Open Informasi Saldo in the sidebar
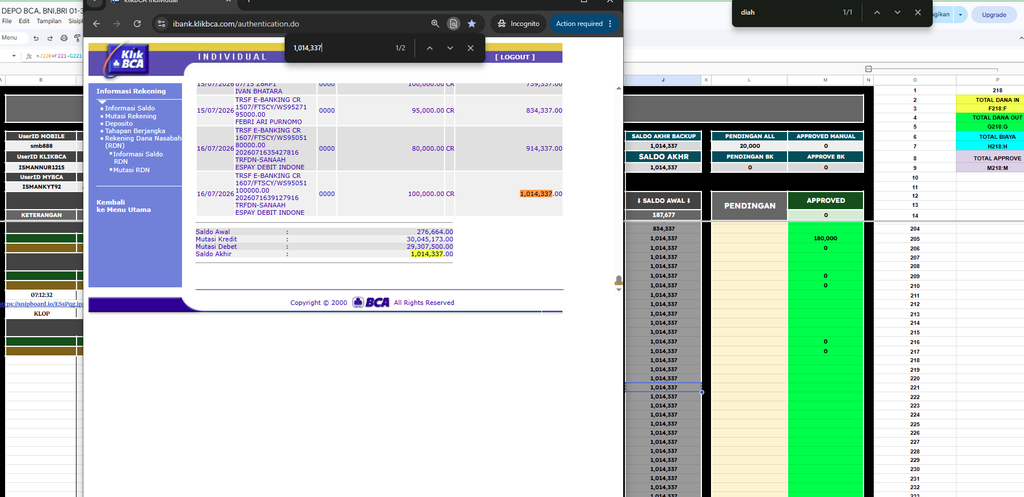The width and height of the screenshot is (1024, 497). click(130, 108)
